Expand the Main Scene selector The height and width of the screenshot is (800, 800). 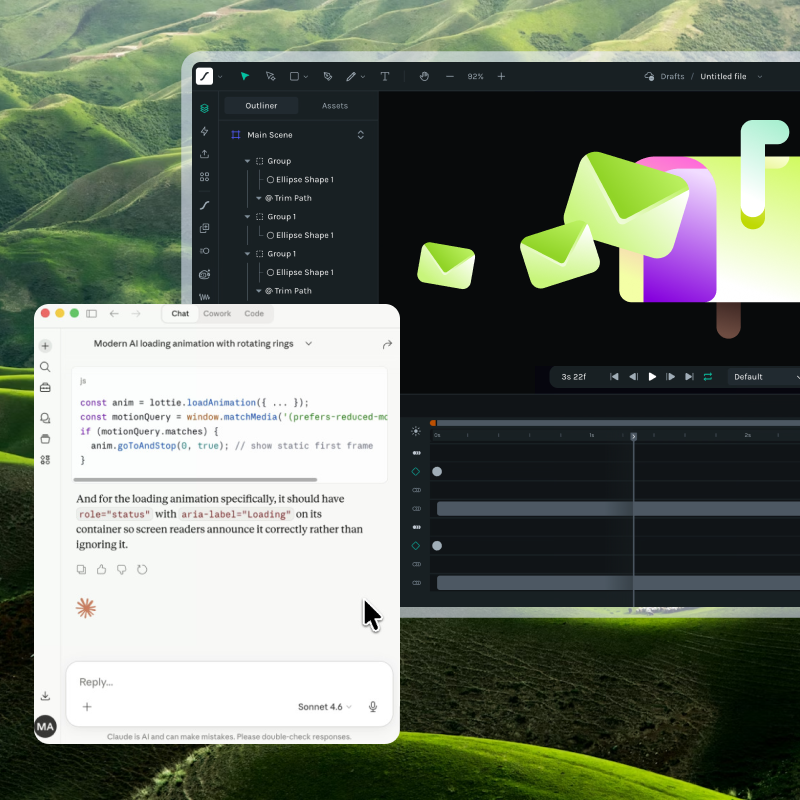click(x=360, y=135)
